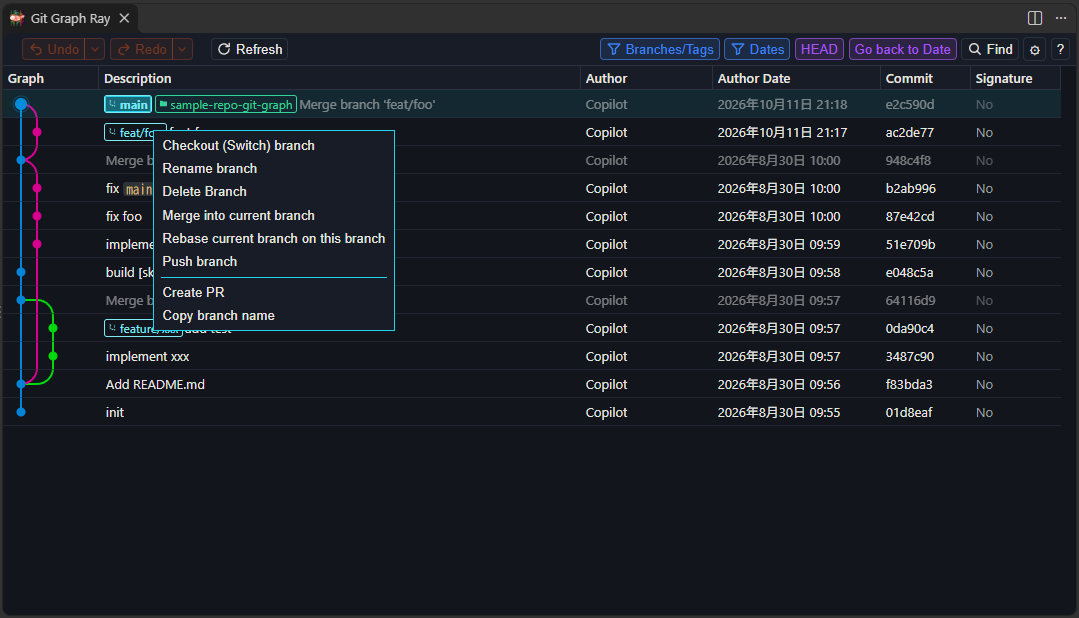Click Go back to Date
Viewport: 1079px width, 618px height.
pos(902,50)
